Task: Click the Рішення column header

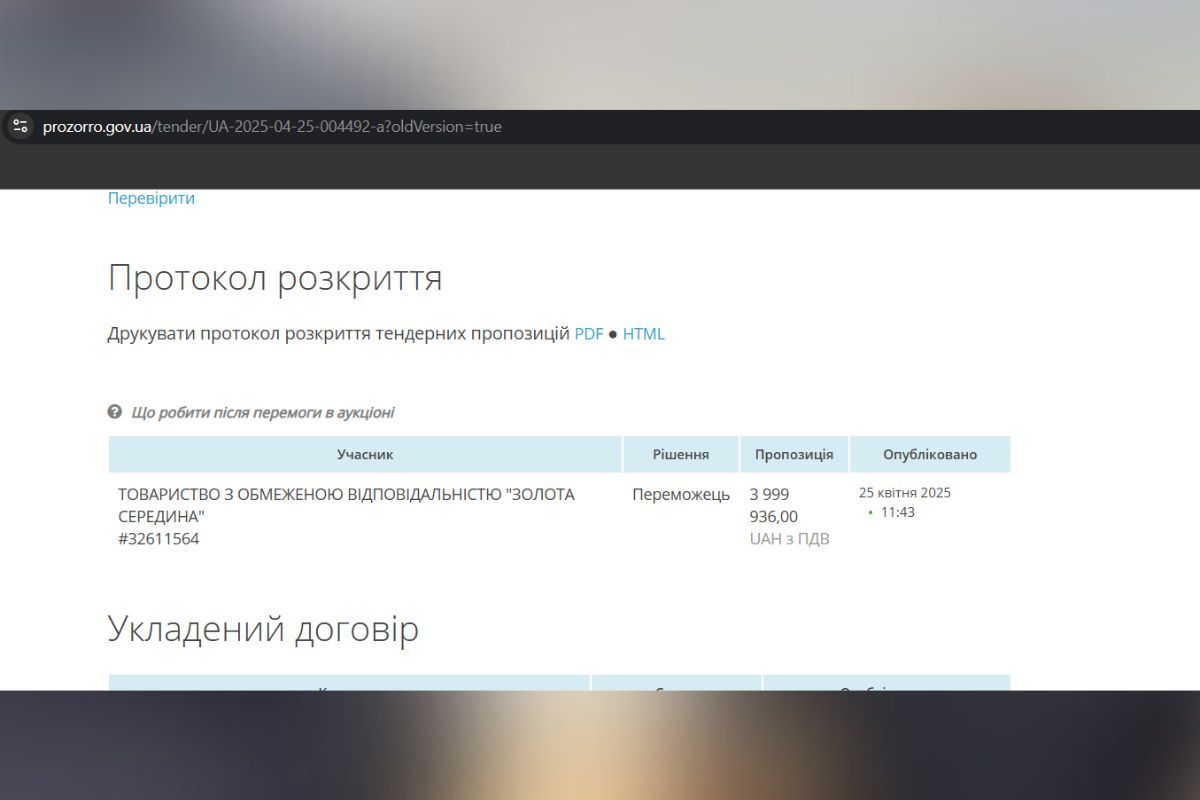Action: (x=681, y=454)
